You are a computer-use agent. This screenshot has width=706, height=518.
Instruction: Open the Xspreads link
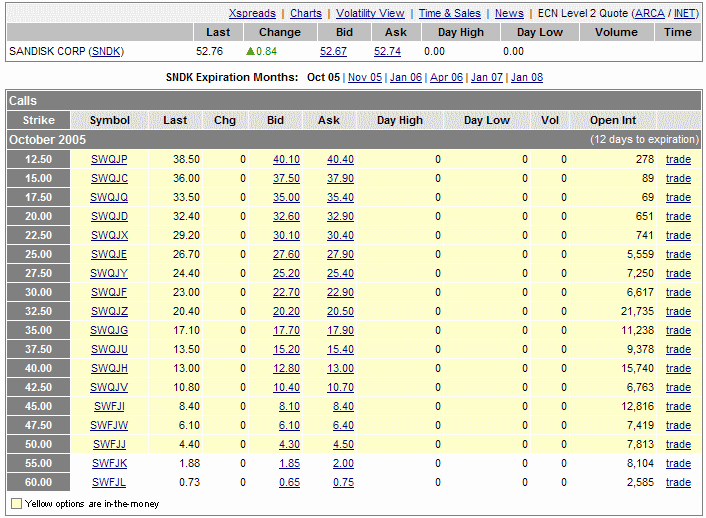252,14
